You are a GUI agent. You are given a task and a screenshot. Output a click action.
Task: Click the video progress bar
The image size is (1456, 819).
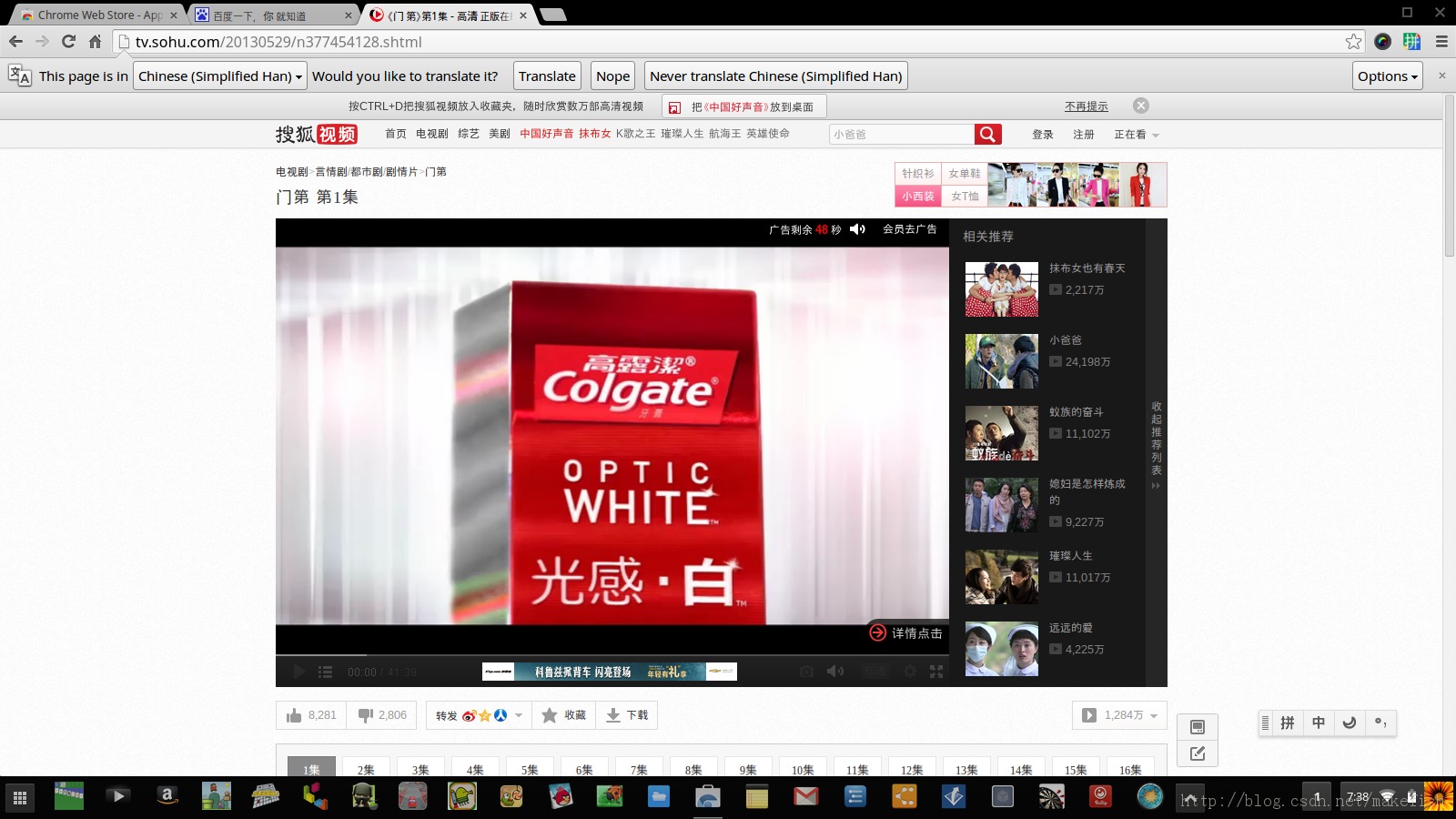point(612,655)
